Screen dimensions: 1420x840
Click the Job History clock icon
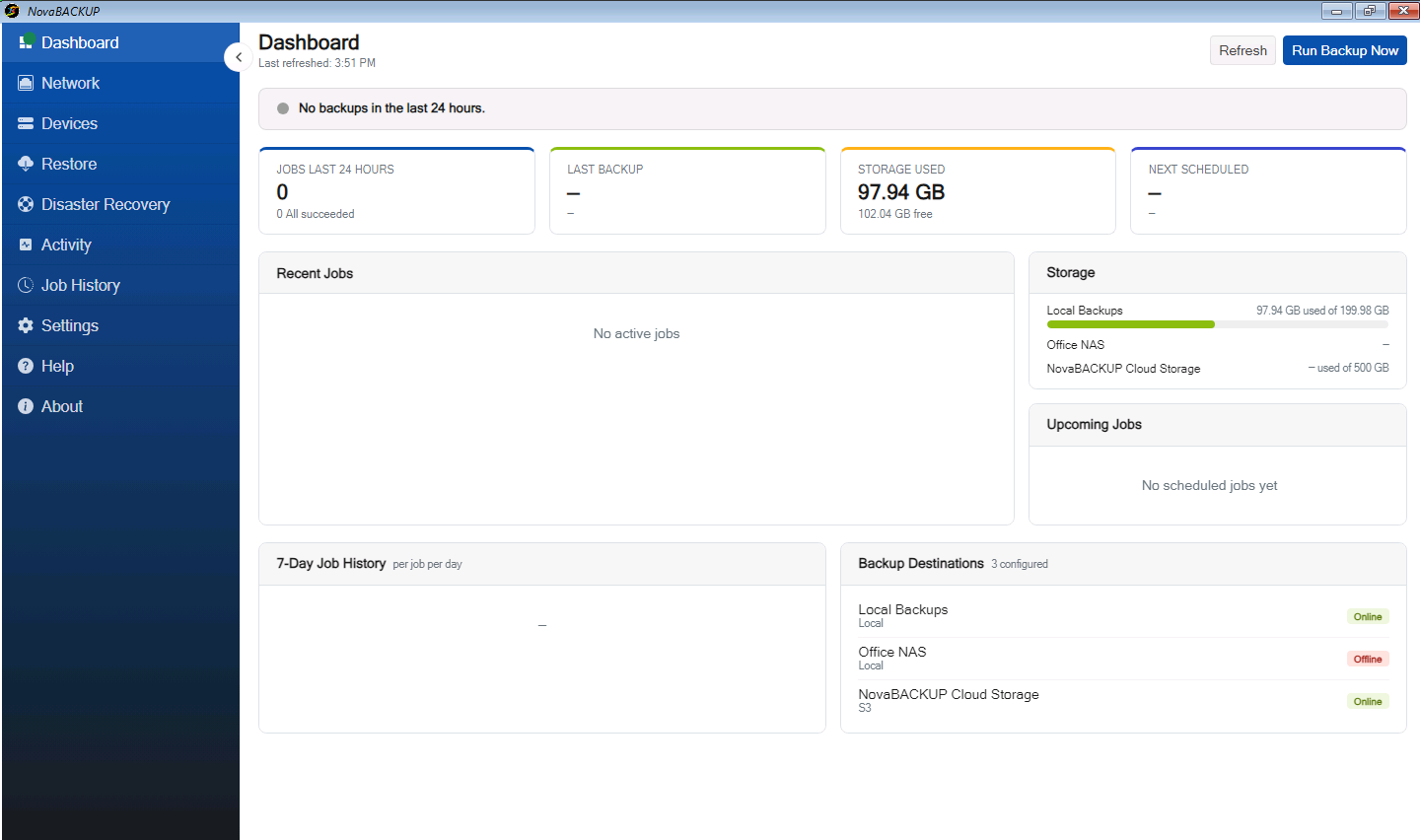tap(26, 285)
